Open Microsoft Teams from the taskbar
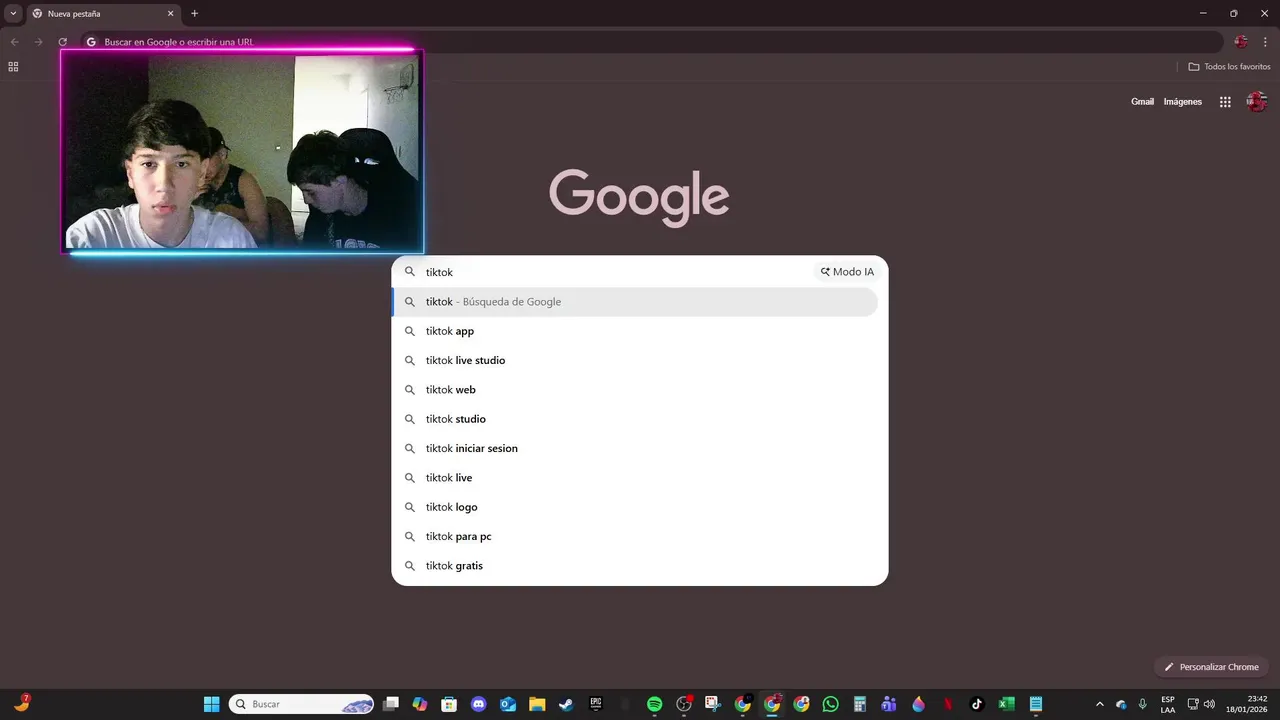Viewport: 1280px width, 720px height. click(889, 704)
